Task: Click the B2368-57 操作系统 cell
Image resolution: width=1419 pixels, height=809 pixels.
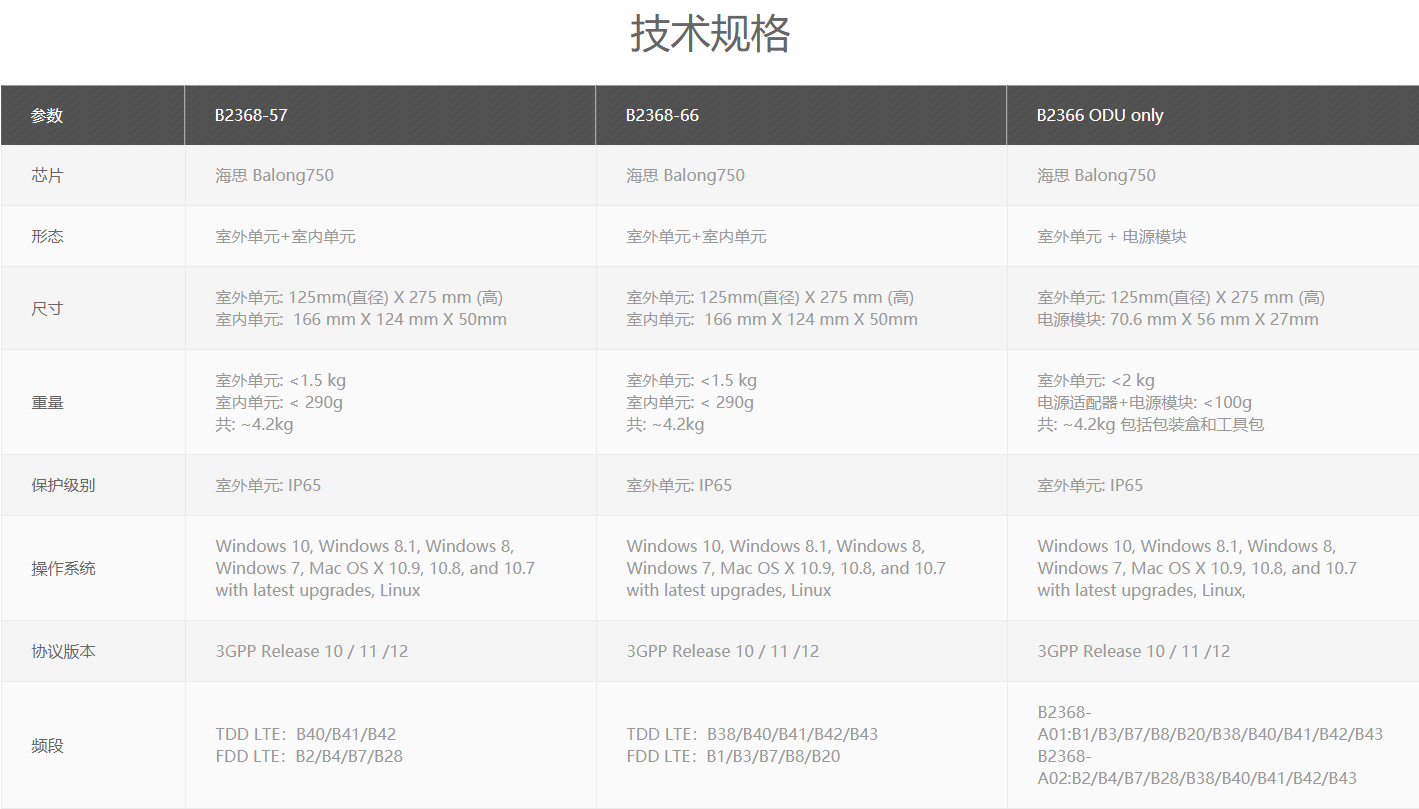Action: click(391, 568)
